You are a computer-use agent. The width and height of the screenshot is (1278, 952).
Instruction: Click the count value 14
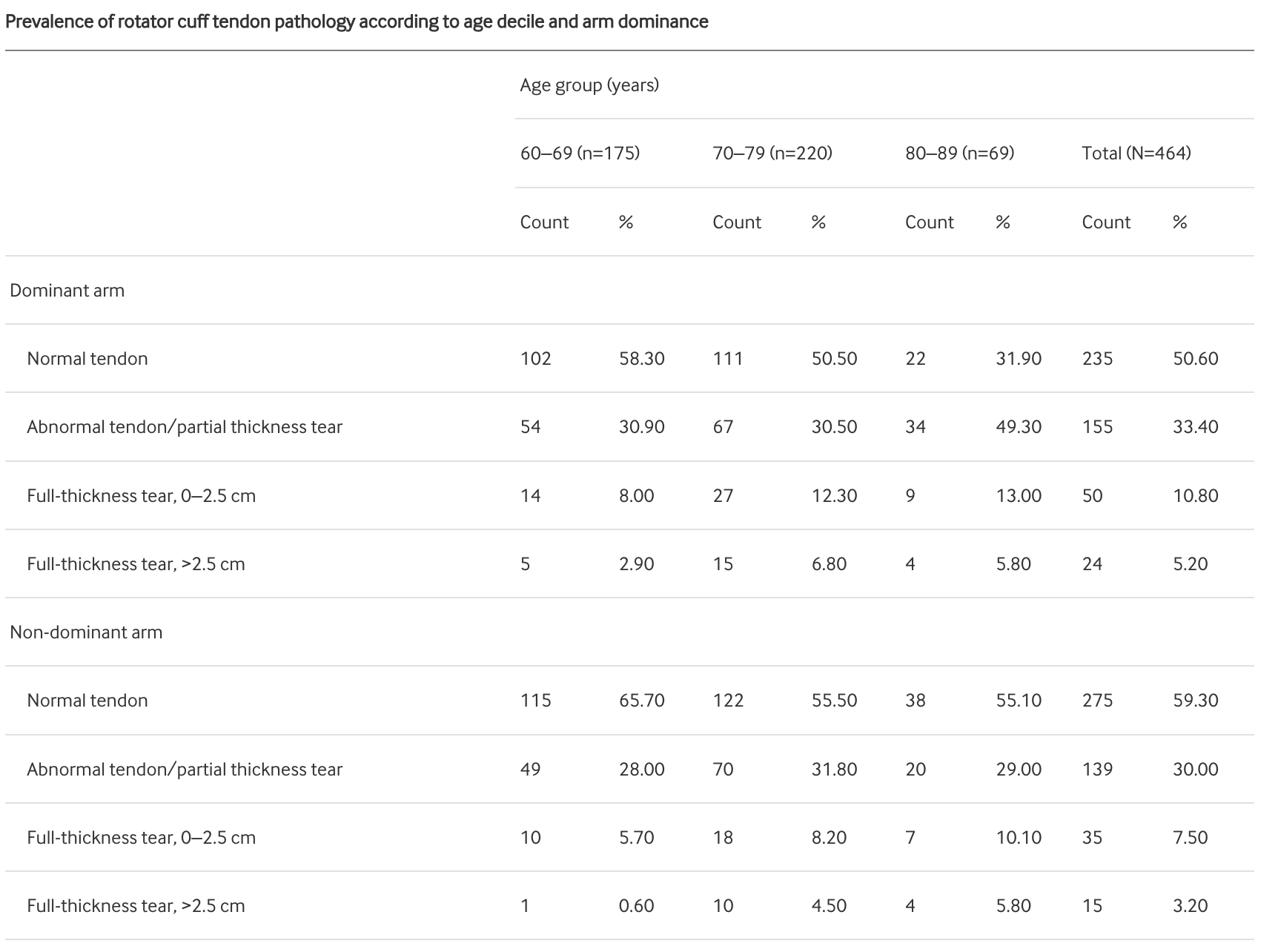pyautogui.click(x=530, y=496)
